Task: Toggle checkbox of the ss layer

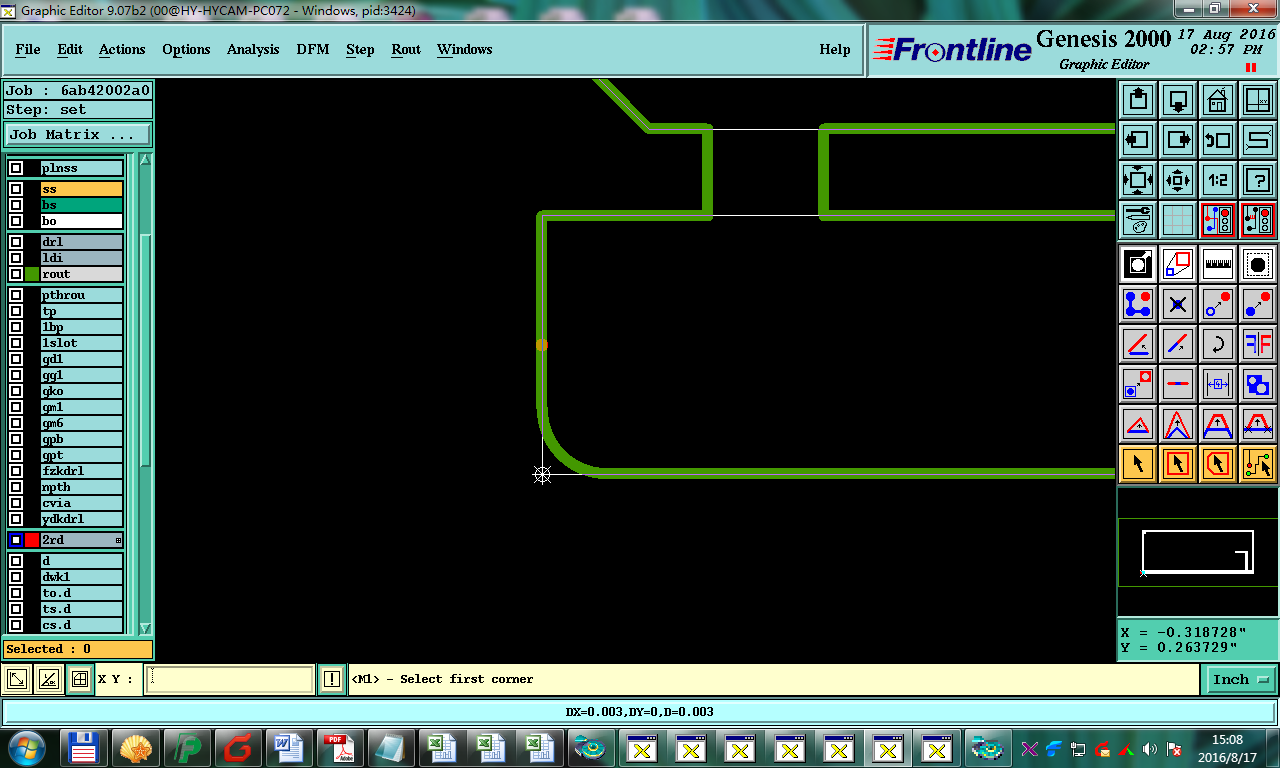Action: point(16,189)
